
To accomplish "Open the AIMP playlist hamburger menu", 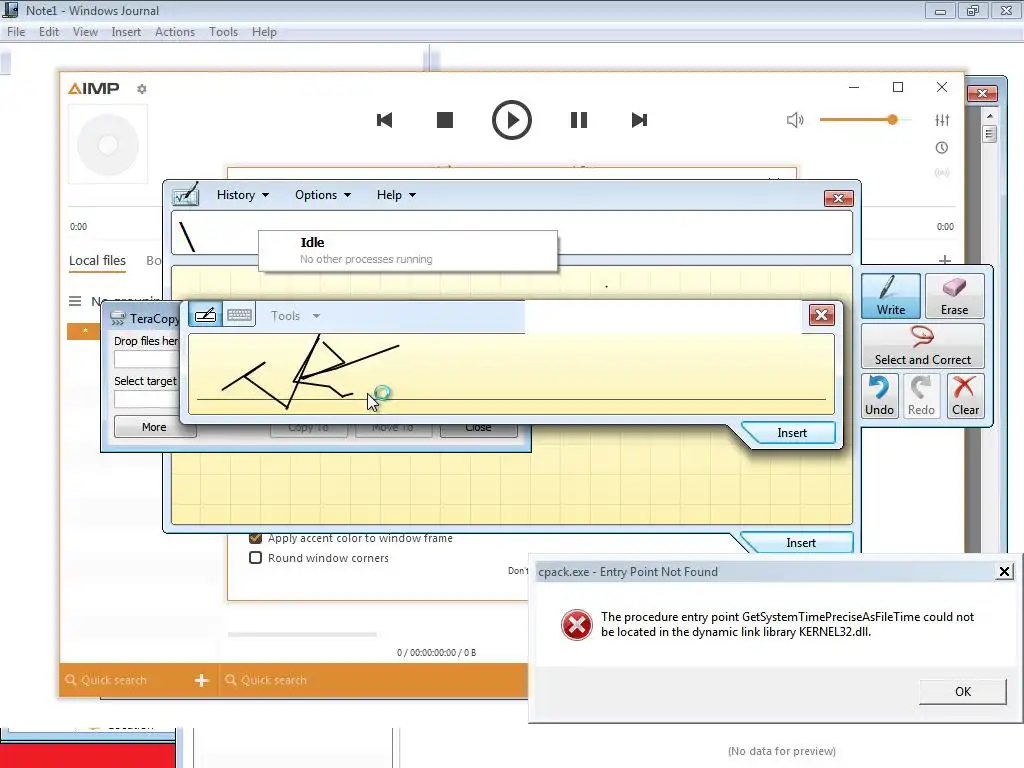I will [75, 301].
